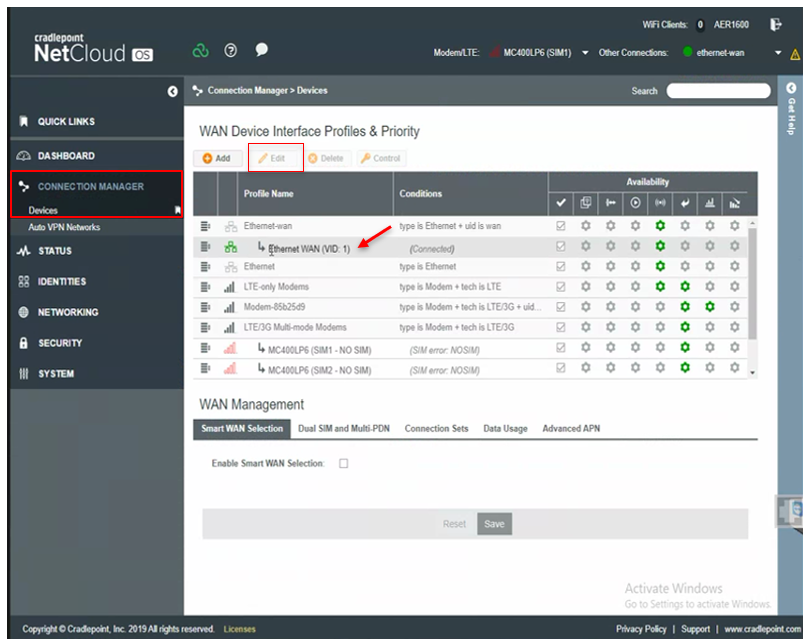Click the Search input field

[x=718, y=91]
